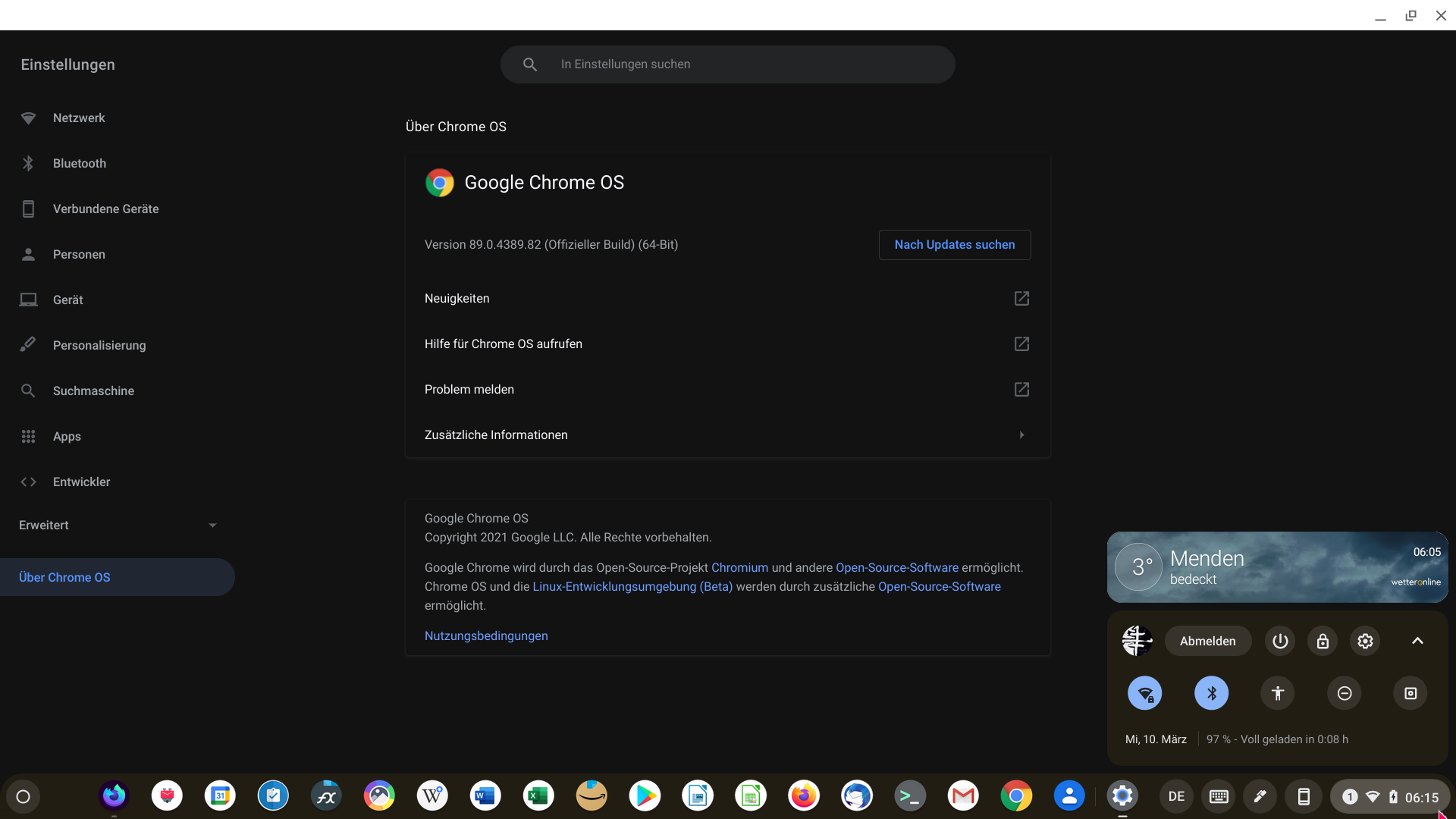Open Firefox Nightly in the shelf
This screenshot has height=819, width=1456.
(114, 796)
